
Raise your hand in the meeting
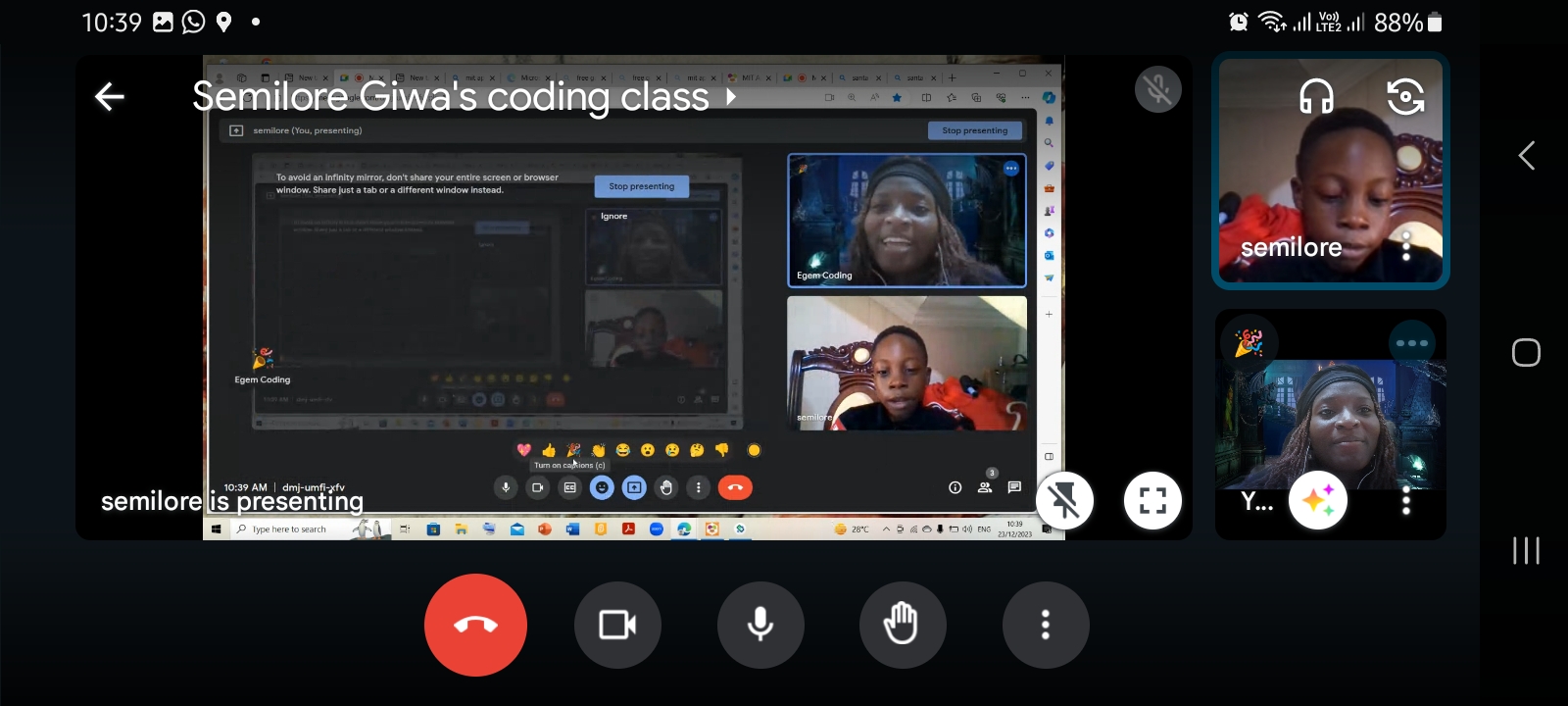pyautogui.click(x=902, y=625)
